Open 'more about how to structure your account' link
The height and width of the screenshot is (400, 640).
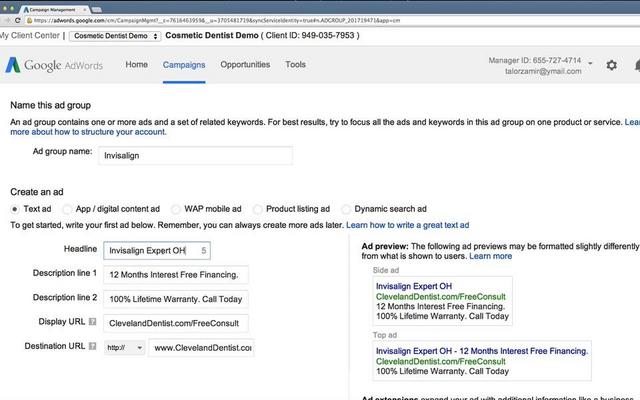tap(88, 132)
